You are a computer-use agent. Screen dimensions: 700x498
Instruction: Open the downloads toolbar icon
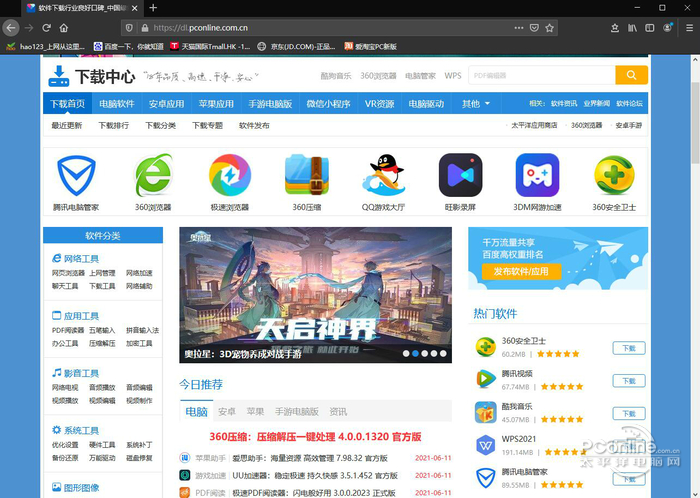[x=615, y=28]
